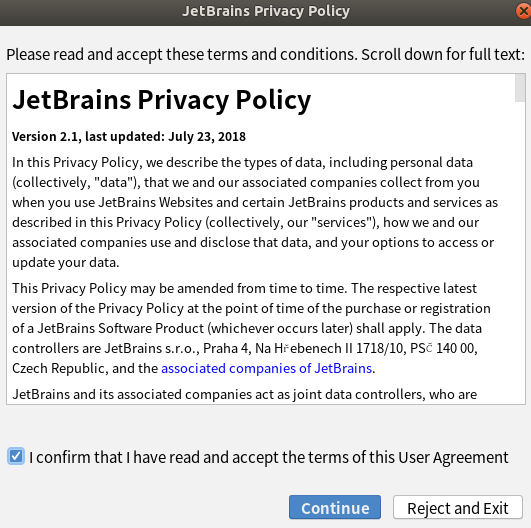
Task: Click the line starting 'JetBrains and its associated'
Action: pyautogui.click(x=245, y=394)
